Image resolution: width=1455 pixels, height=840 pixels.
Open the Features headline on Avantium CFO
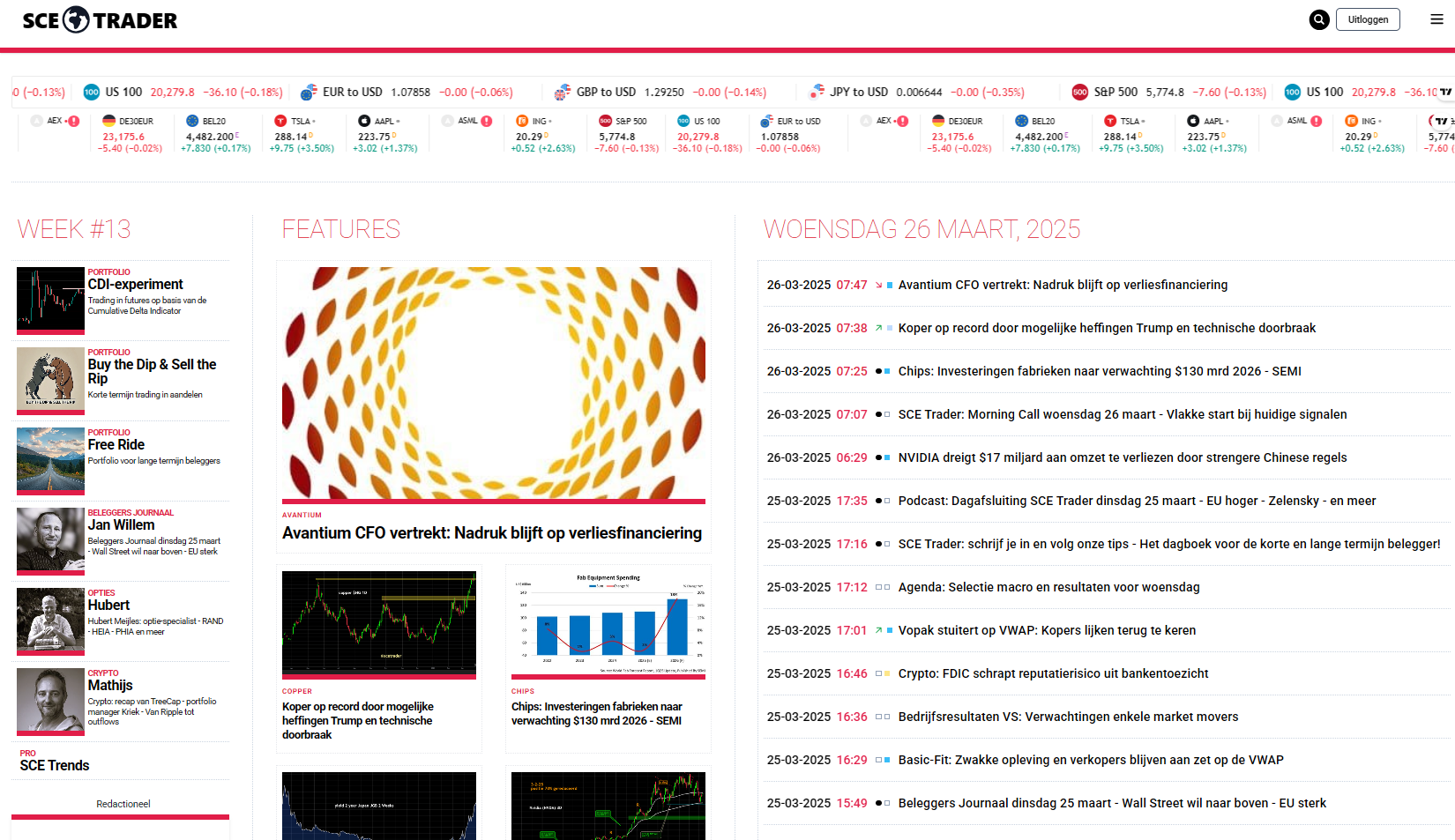(x=492, y=532)
